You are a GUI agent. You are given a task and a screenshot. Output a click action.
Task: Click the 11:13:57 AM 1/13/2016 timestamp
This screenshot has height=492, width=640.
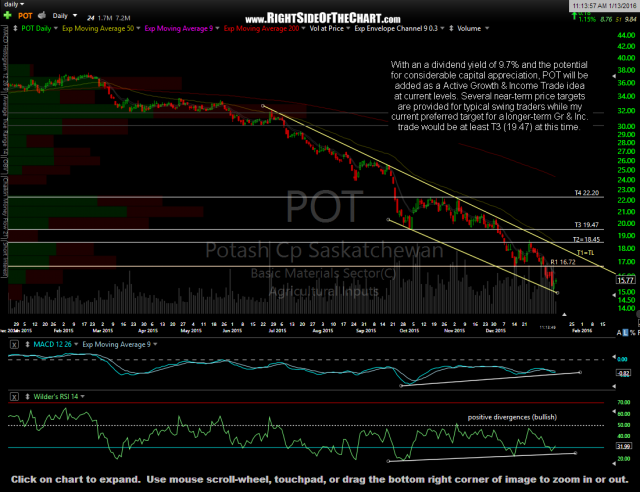click(x=604, y=6)
